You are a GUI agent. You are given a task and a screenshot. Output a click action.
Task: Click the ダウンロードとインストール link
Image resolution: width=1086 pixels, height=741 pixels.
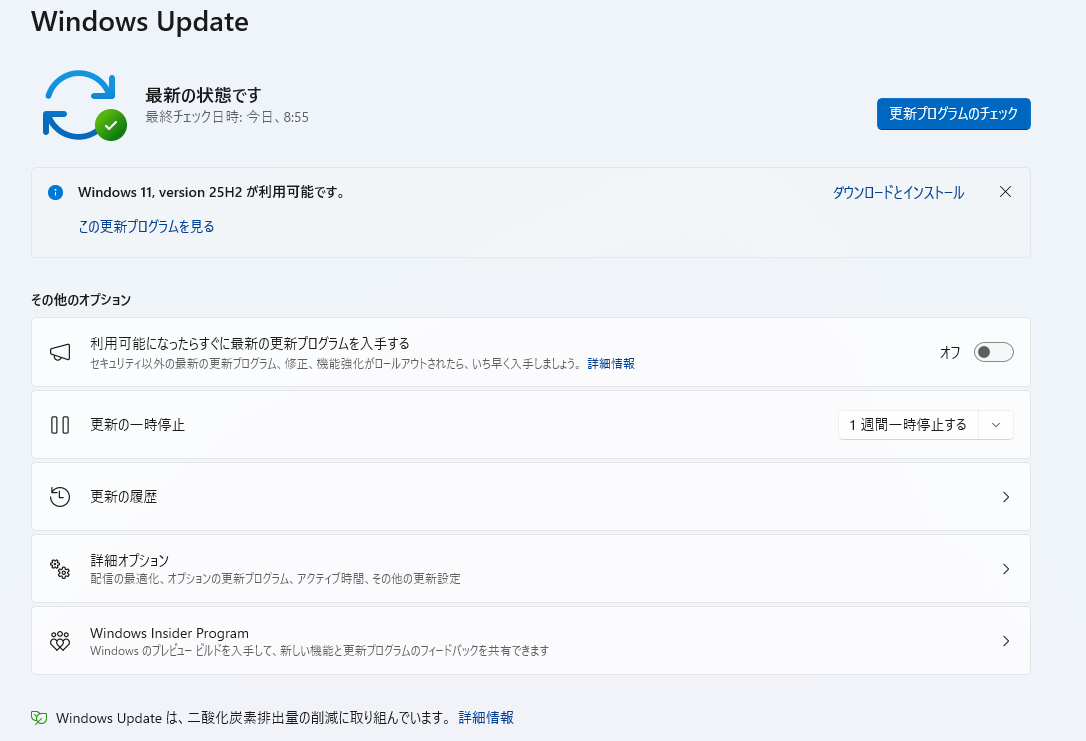pos(898,193)
